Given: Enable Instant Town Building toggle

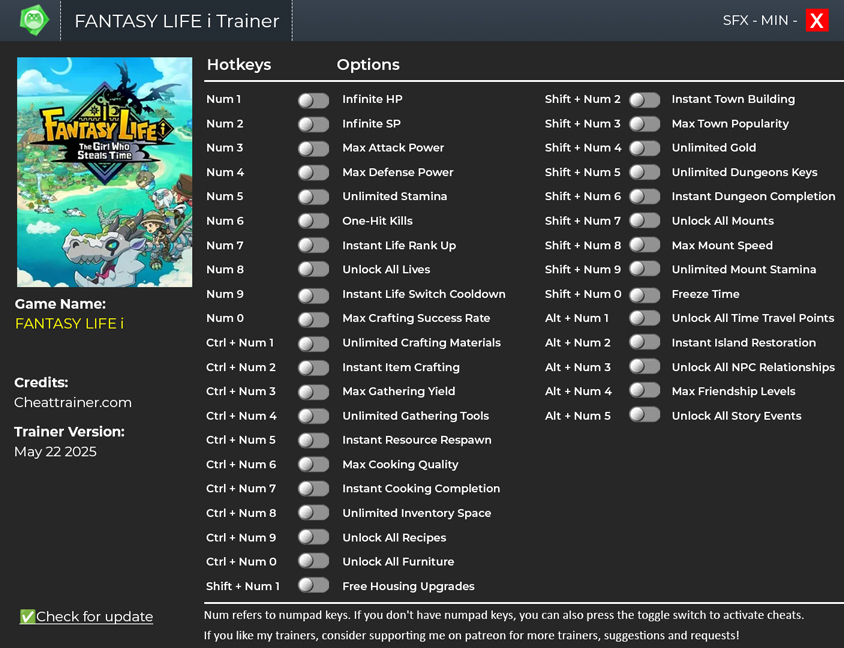Looking at the screenshot, I should tap(644, 100).
